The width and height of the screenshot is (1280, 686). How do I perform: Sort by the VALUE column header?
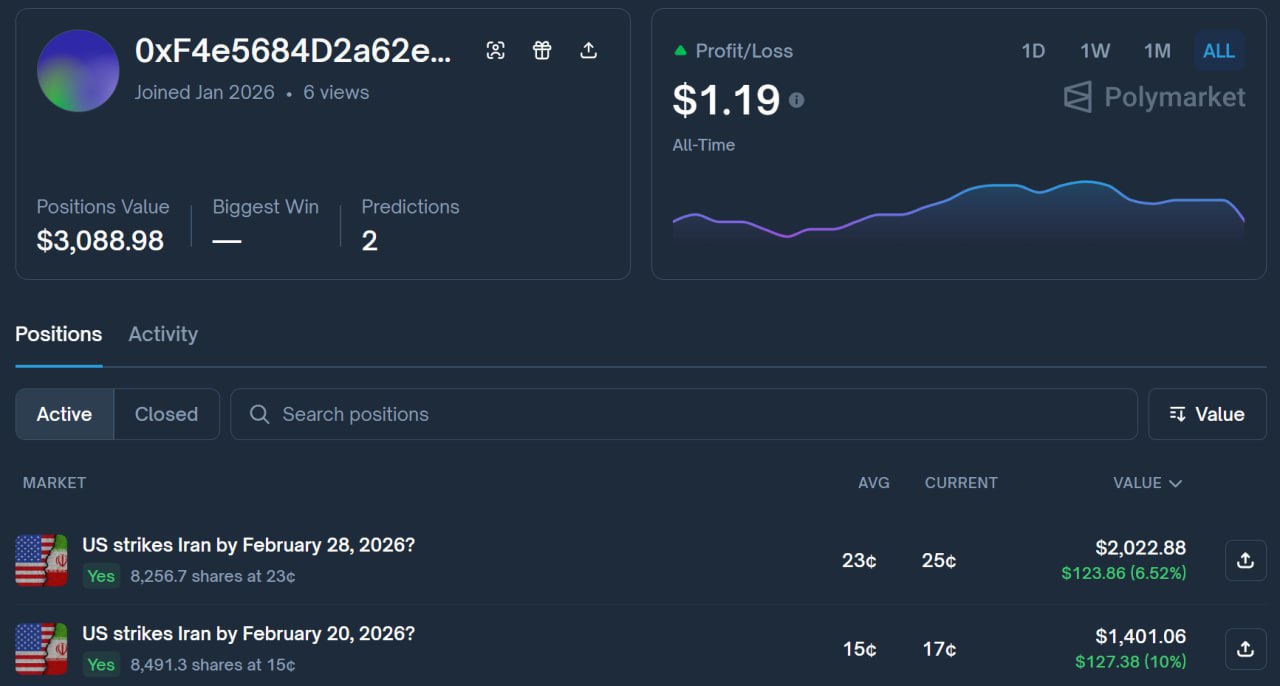(x=1146, y=483)
